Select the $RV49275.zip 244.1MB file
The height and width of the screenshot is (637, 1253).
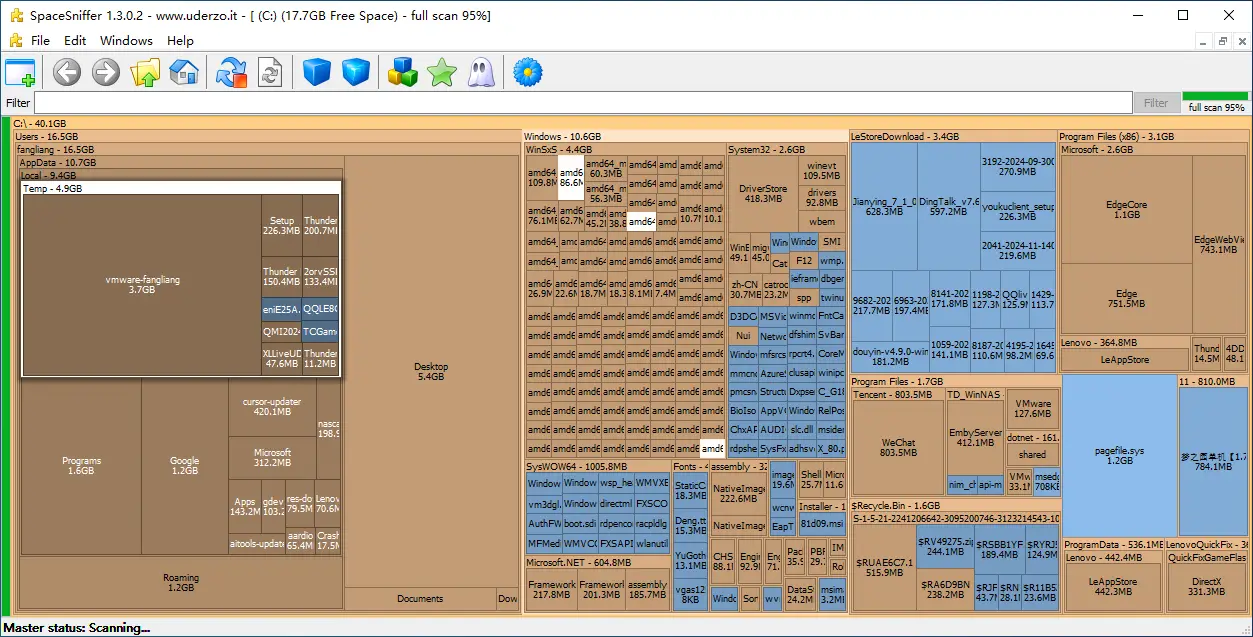tap(945, 546)
